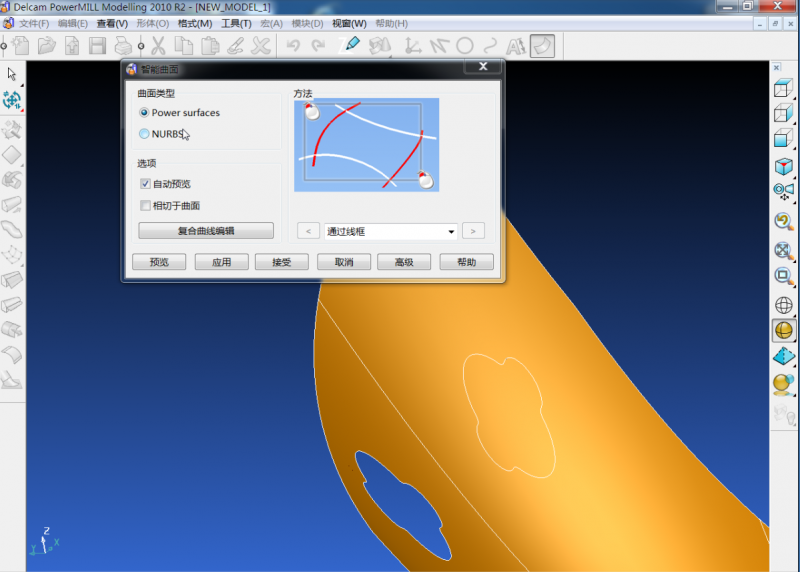Viewport: 800px width, 572px height.
Task: Close the 智能曲面 dialog
Action: pyautogui.click(x=483, y=66)
